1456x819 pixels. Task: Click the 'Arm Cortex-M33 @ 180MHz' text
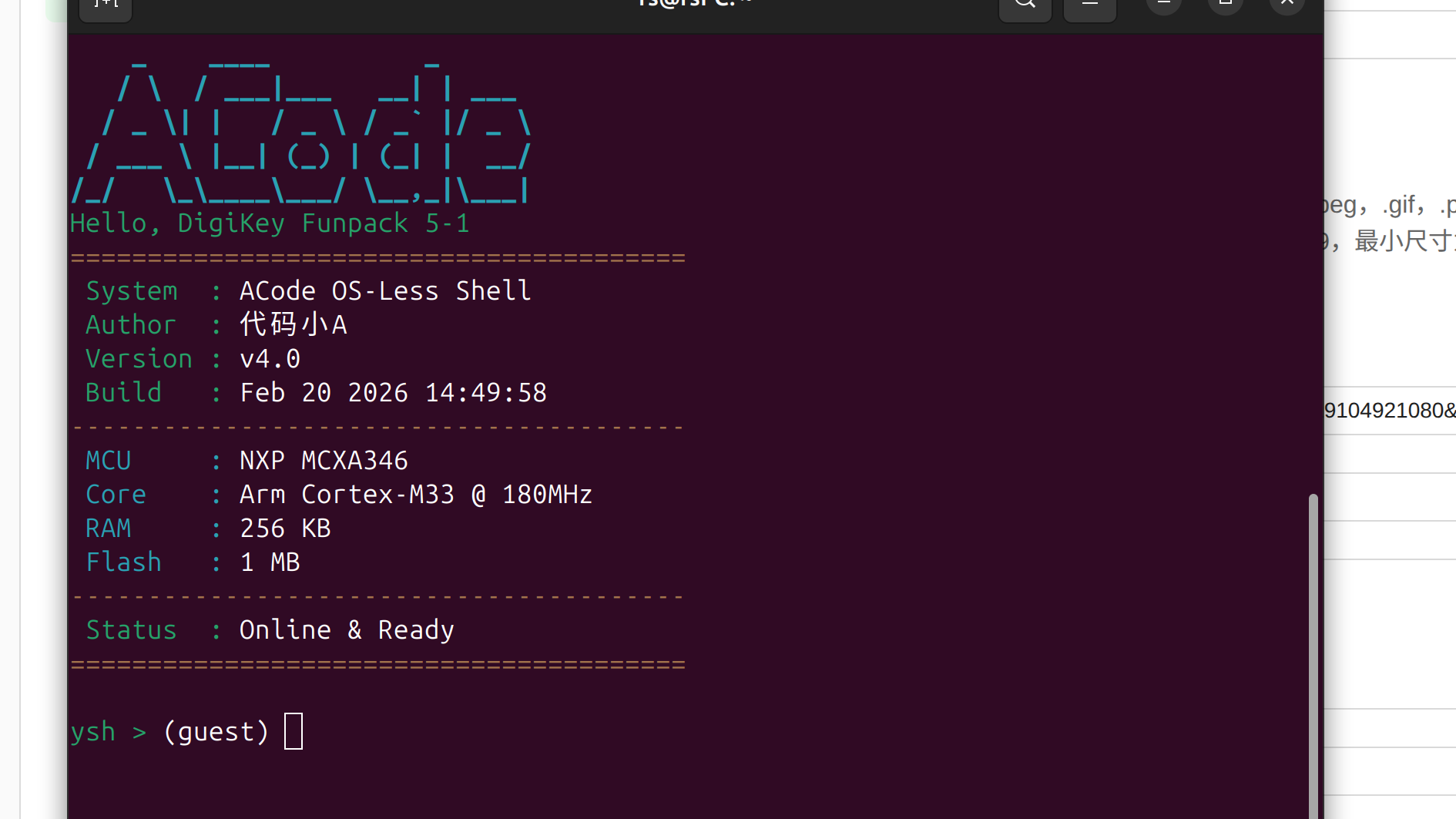point(416,495)
